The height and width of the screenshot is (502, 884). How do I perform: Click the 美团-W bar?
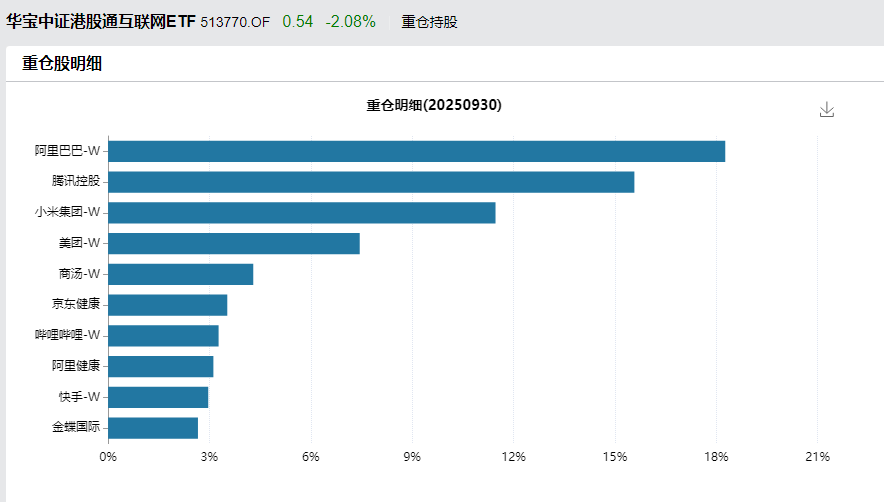coord(234,243)
